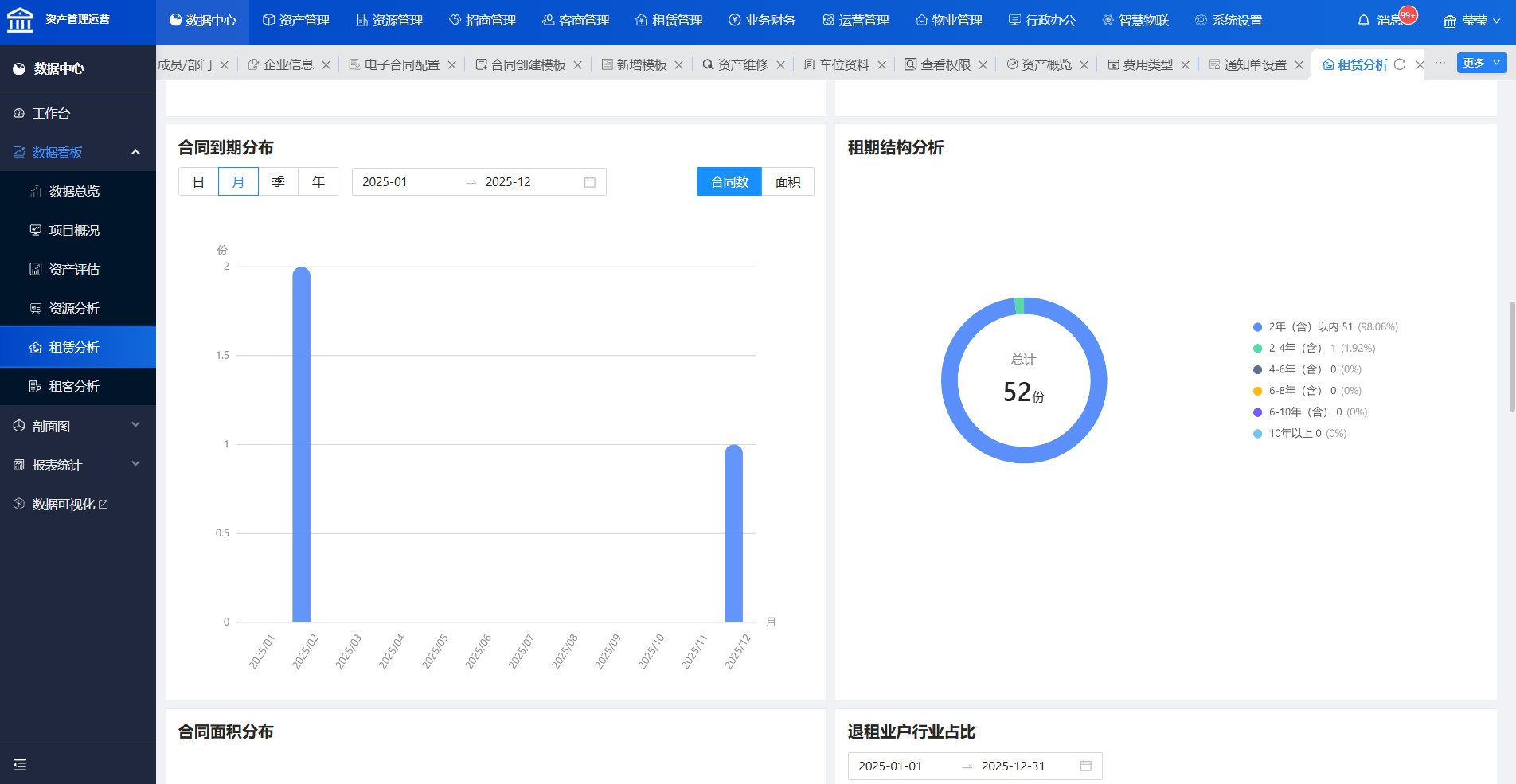Image resolution: width=1516 pixels, height=784 pixels.
Task: Switch chart granularity to 日
Action: click(x=198, y=182)
